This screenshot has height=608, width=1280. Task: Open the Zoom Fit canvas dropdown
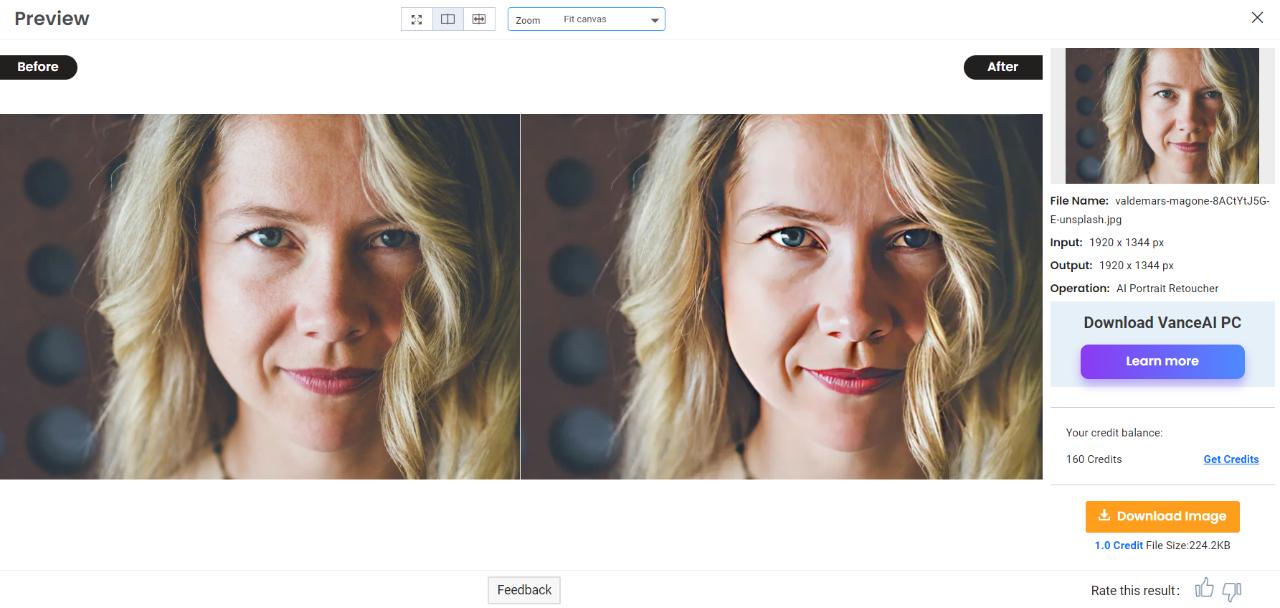click(586, 19)
